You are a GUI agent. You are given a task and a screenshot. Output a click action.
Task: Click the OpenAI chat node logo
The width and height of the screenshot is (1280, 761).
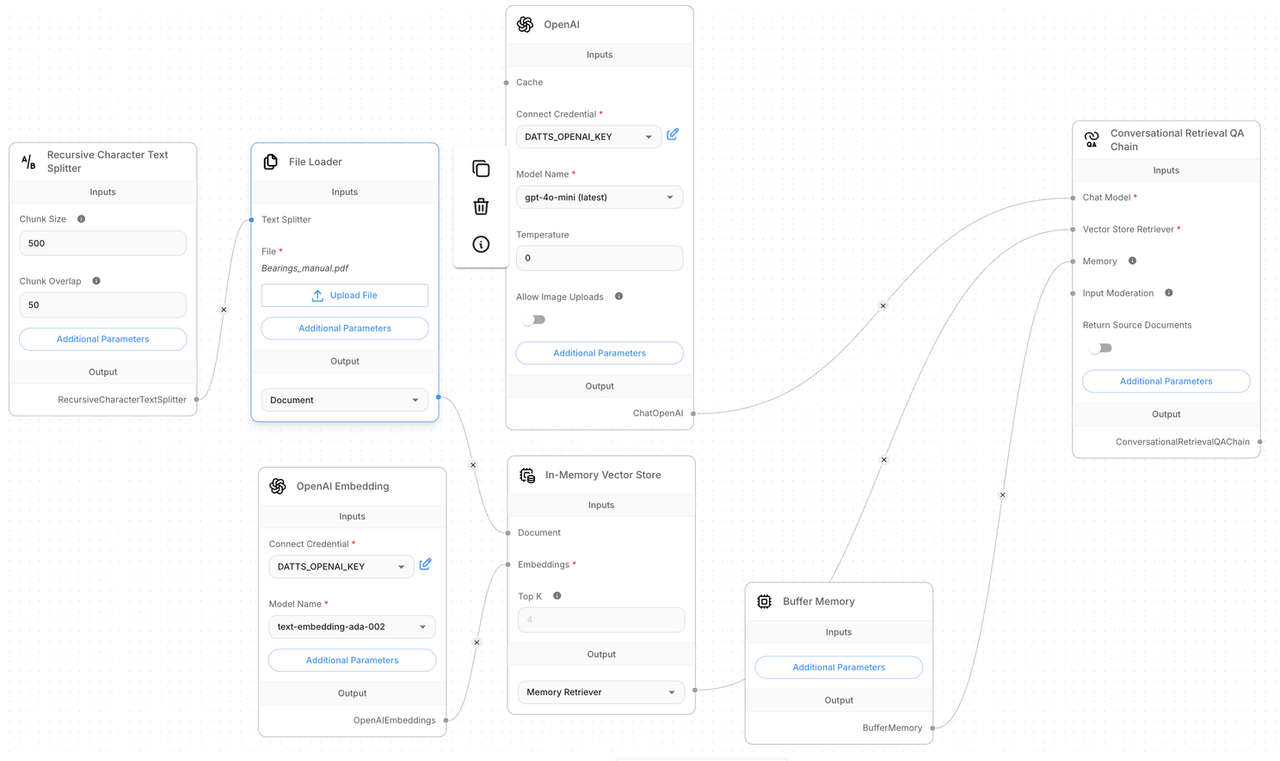pyautogui.click(x=525, y=25)
